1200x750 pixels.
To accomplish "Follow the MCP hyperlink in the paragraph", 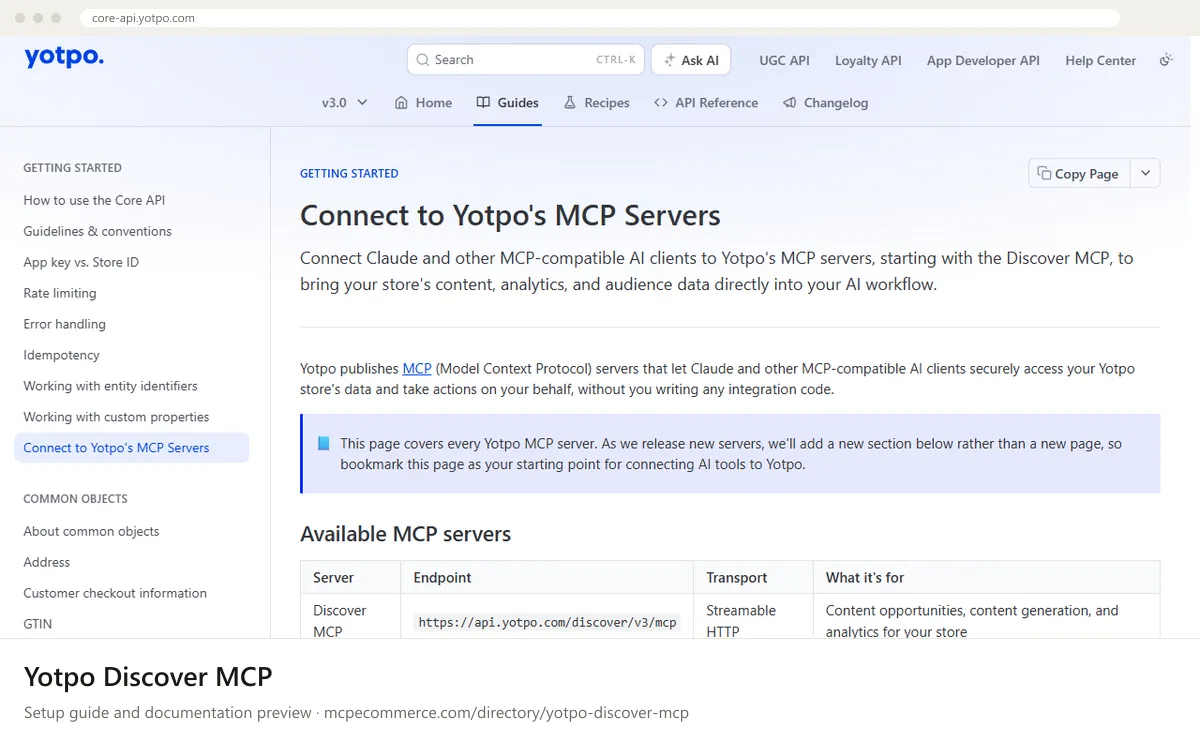I will pos(417,368).
